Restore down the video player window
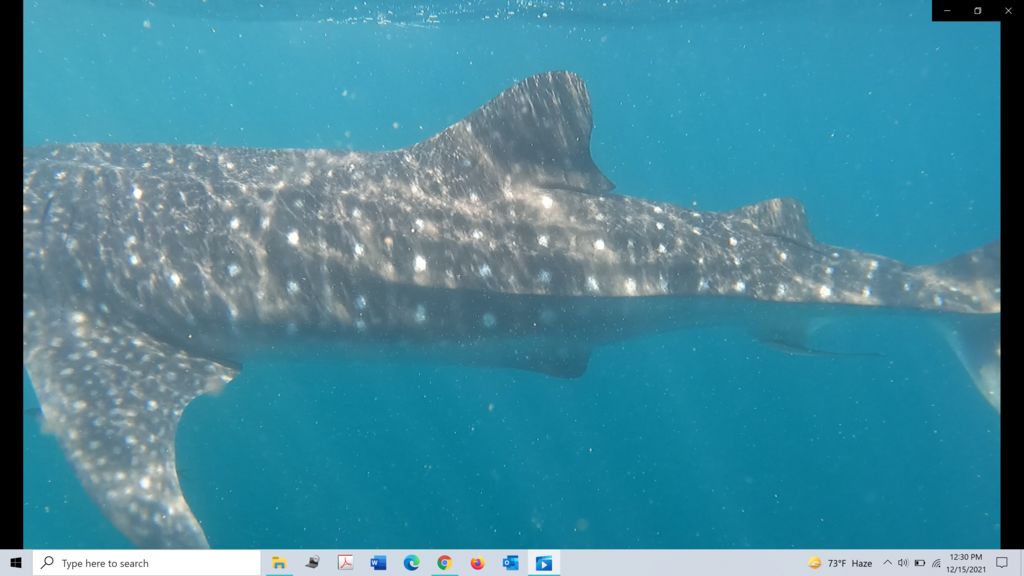The image size is (1024, 576). 977,10
